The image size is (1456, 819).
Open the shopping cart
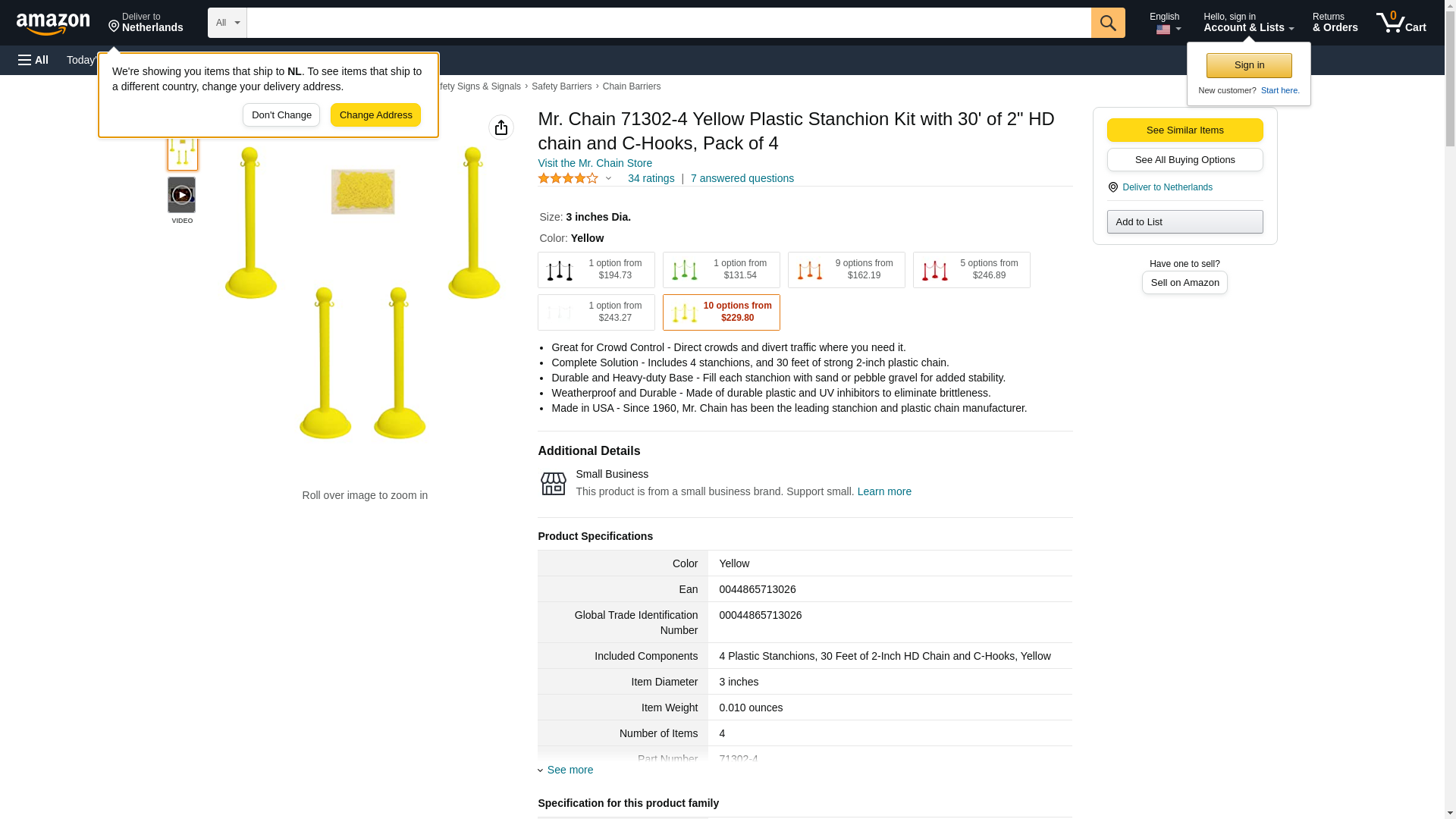coord(1401,23)
